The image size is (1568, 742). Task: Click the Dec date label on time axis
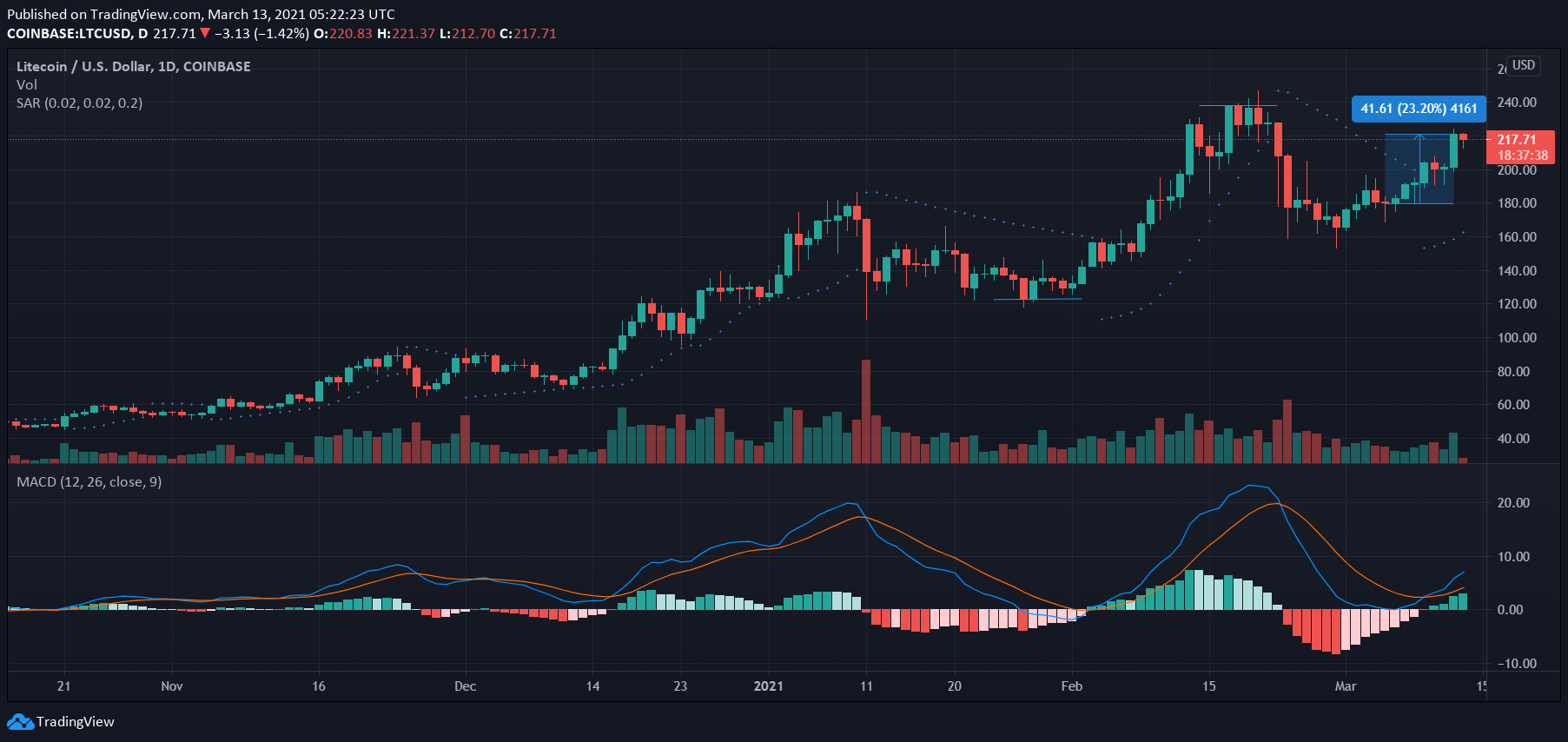click(x=466, y=686)
